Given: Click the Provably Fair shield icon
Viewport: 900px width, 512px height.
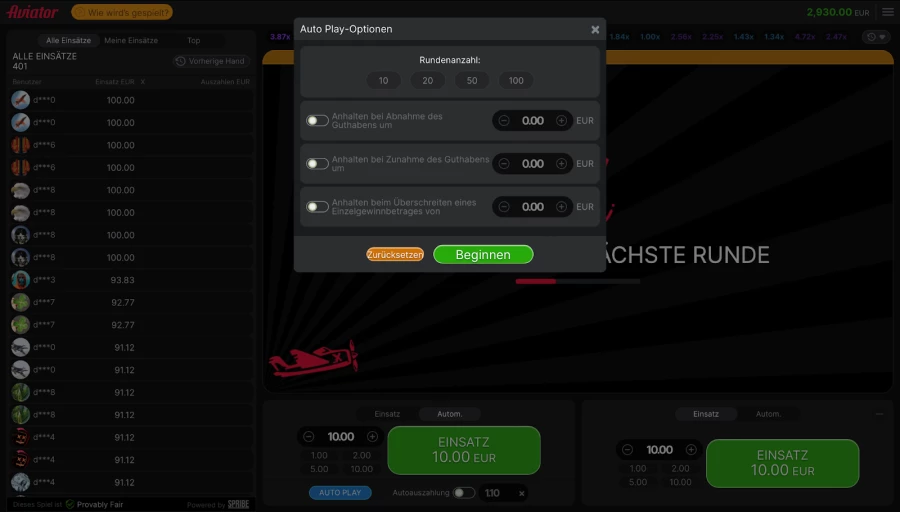Looking at the screenshot, I should (70, 504).
